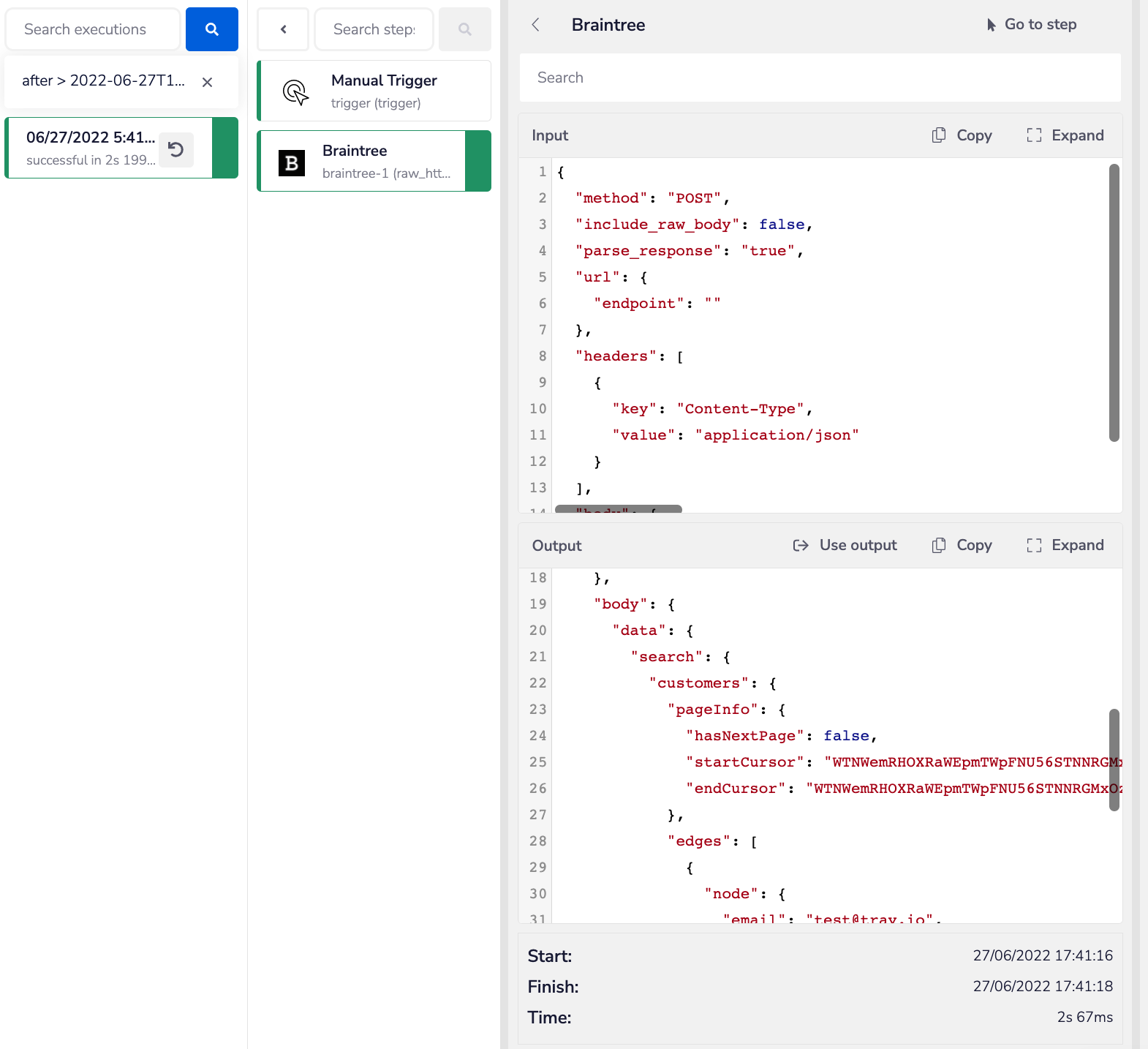Image resolution: width=1148 pixels, height=1049 pixels.
Task: Focus the Search steps input field
Action: (374, 29)
